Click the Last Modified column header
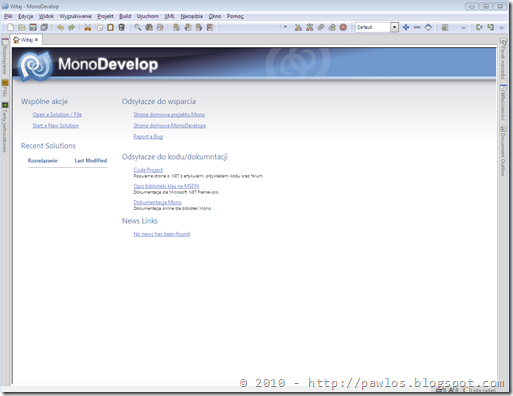This screenshot has height=396, width=513. click(x=91, y=160)
